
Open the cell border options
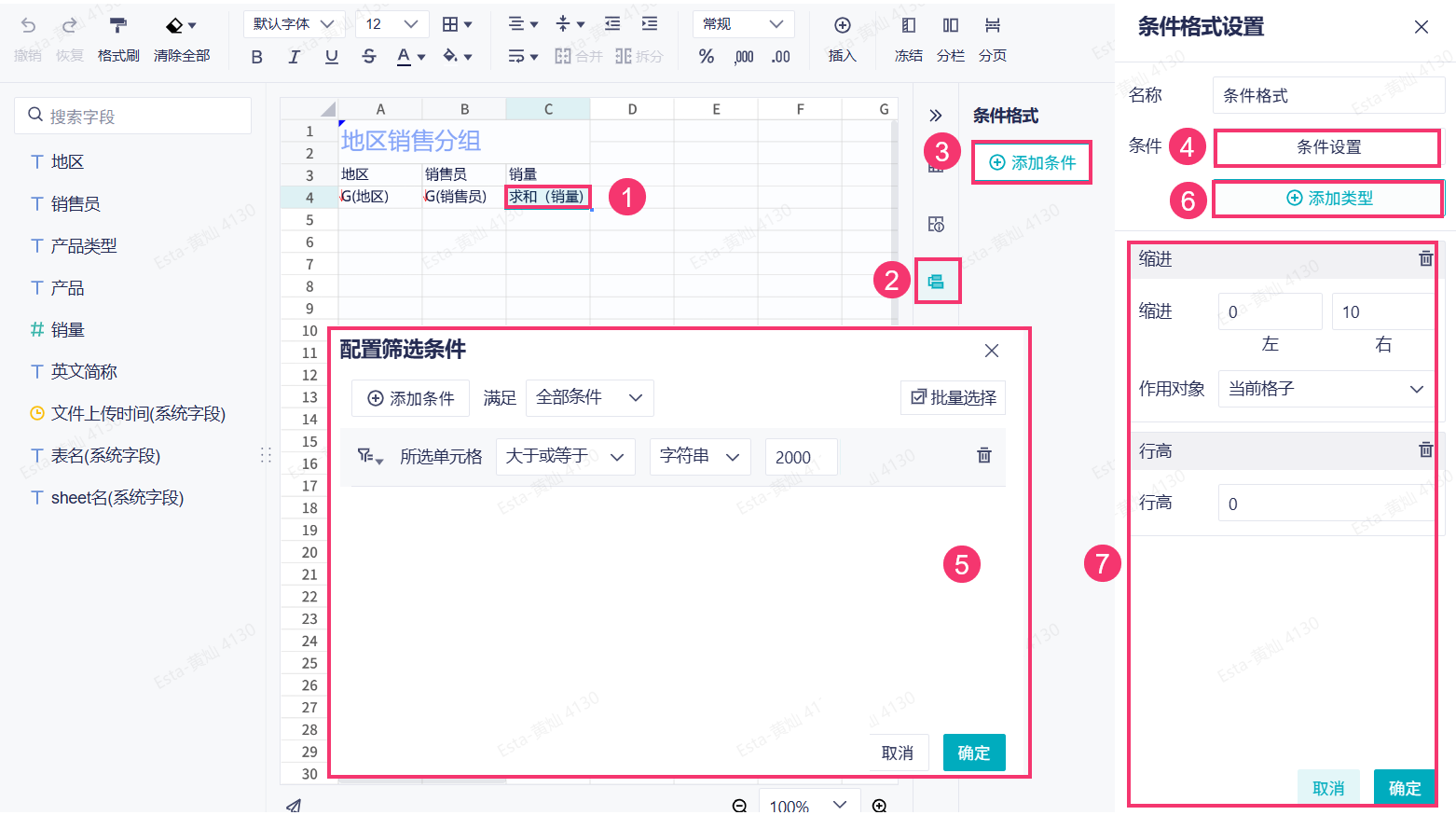(x=457, y=24)
